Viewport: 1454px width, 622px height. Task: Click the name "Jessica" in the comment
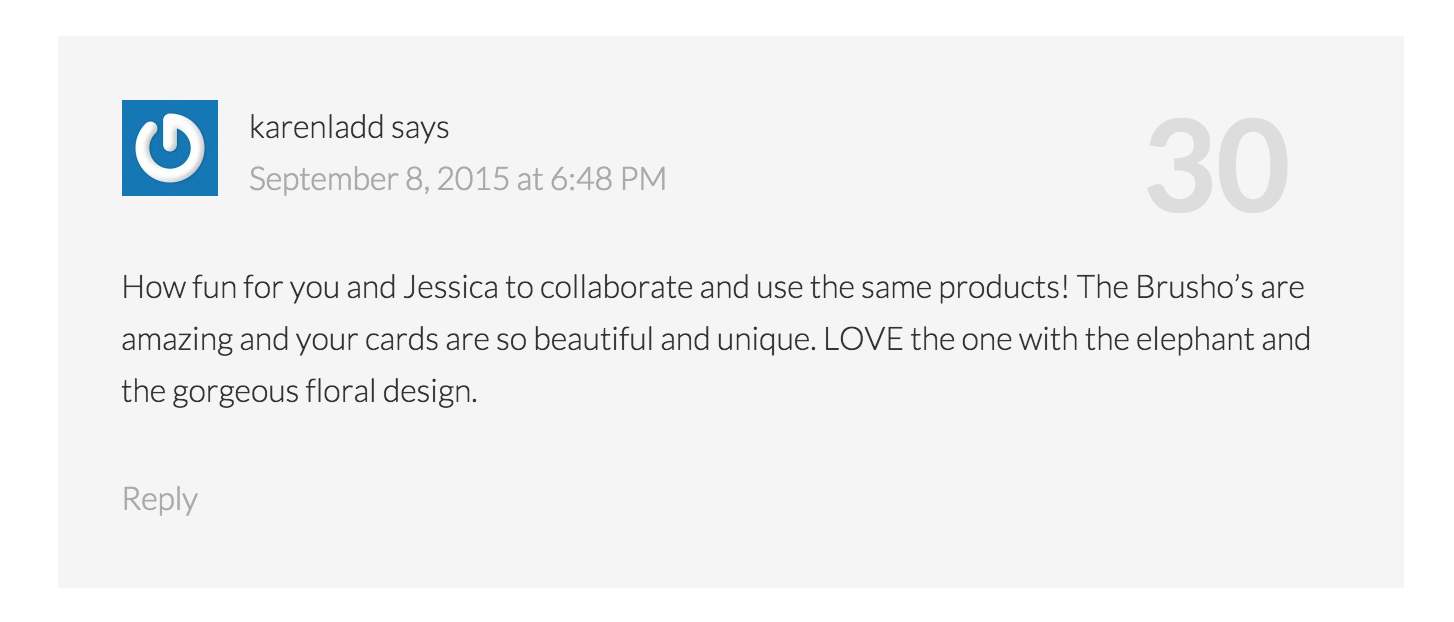pos(451,288)
